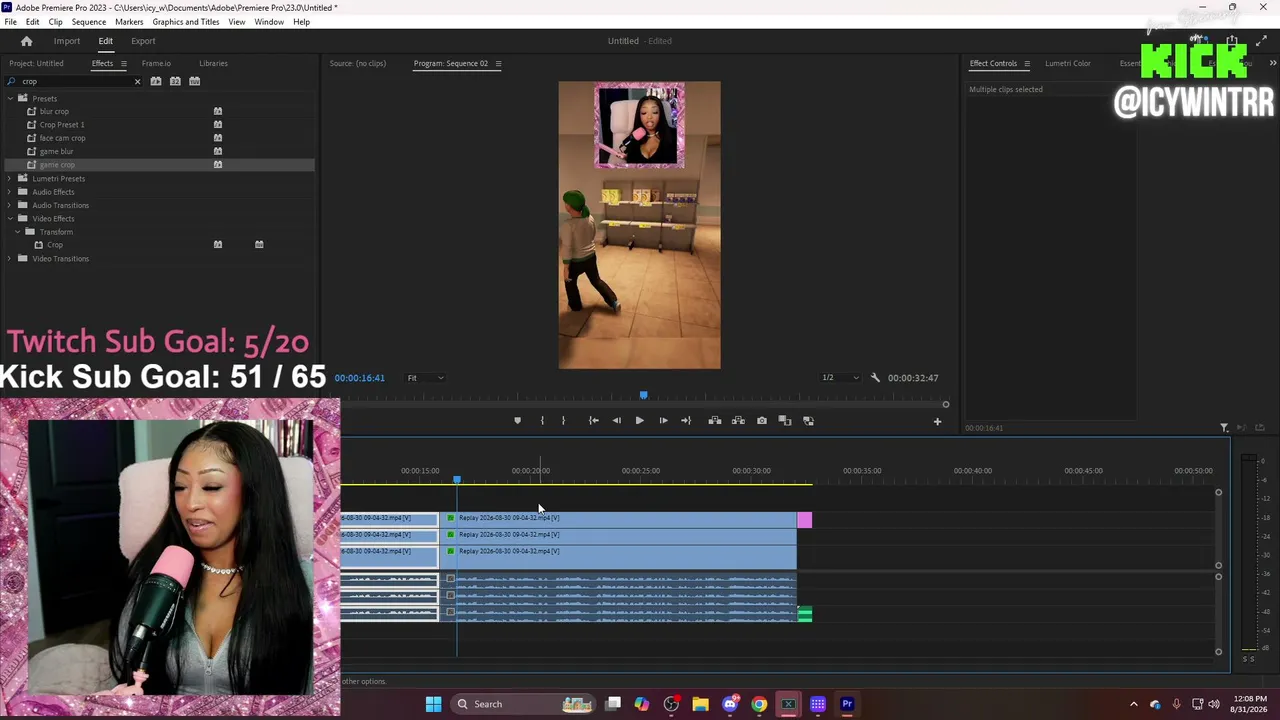Collapse the Presets folder
The width and height of the screenshot is (1280, 720).
click(10, 98)
